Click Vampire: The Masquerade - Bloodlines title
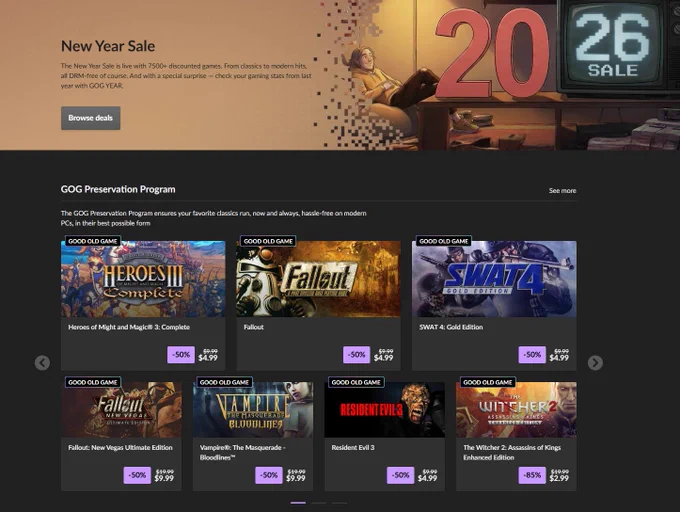This screenshot has width=680, height=512. tap(242, 453)
